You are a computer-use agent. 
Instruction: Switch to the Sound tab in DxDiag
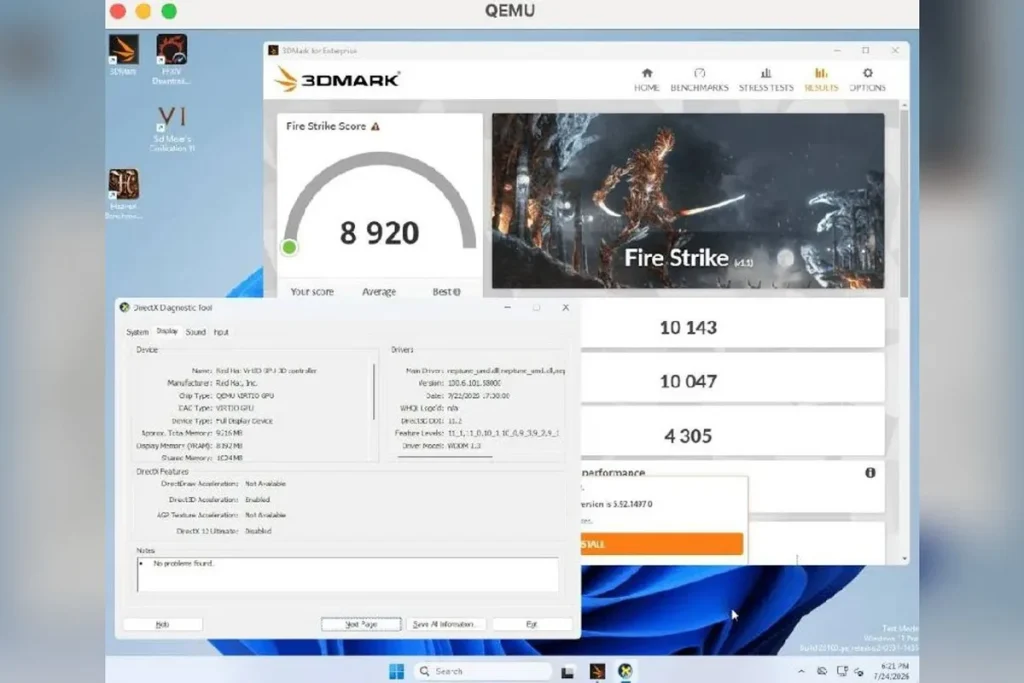coord(196,332)
